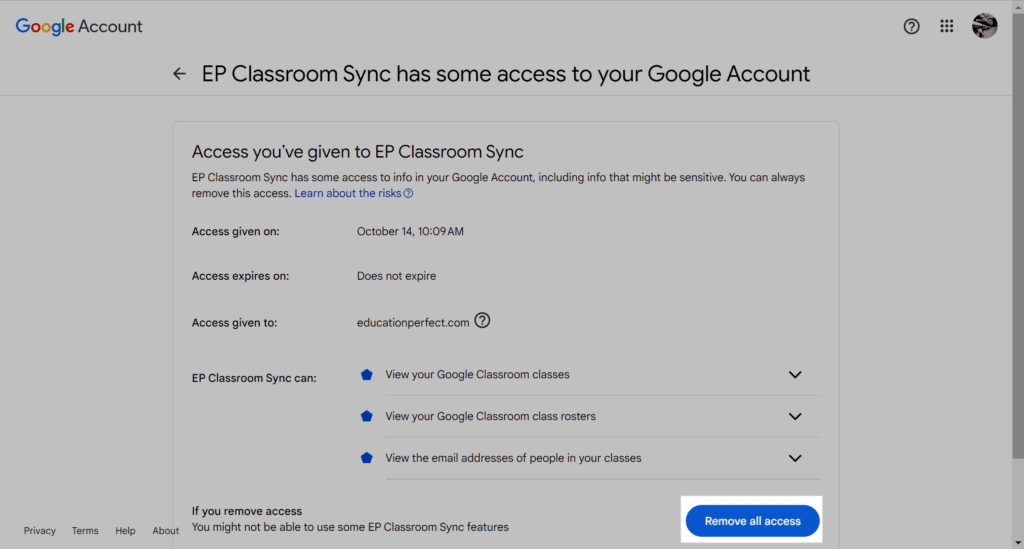
Task: Click the date October 14, 10:09 AM
Action: 410,232
